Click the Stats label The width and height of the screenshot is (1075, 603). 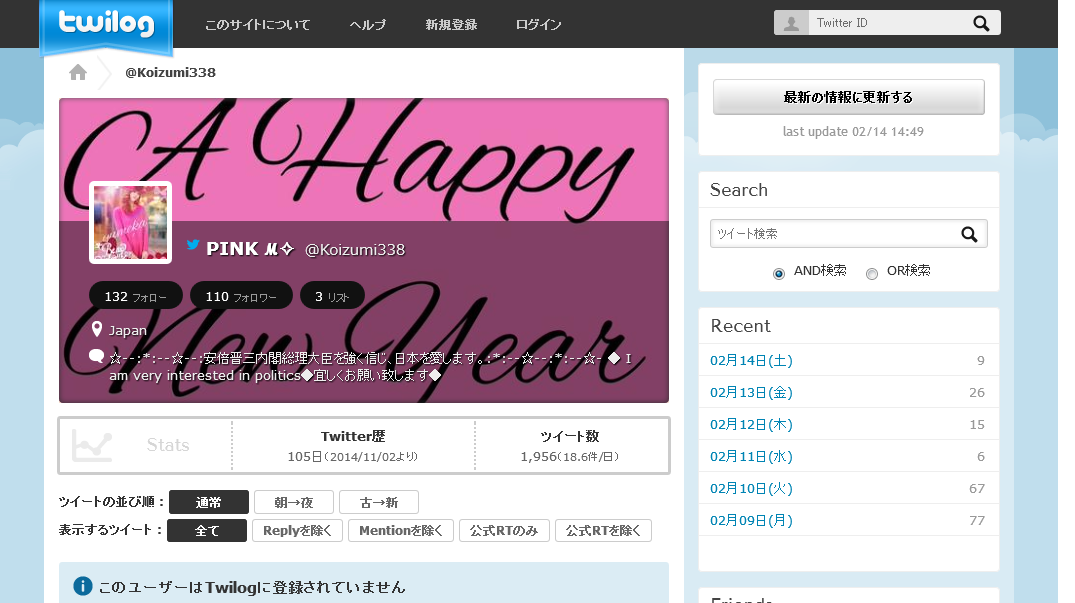(168, 445)
